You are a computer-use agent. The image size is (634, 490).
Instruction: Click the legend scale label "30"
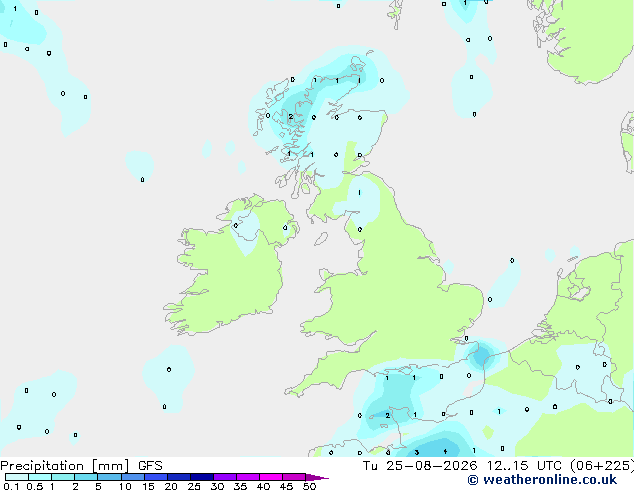click(217, 486)
